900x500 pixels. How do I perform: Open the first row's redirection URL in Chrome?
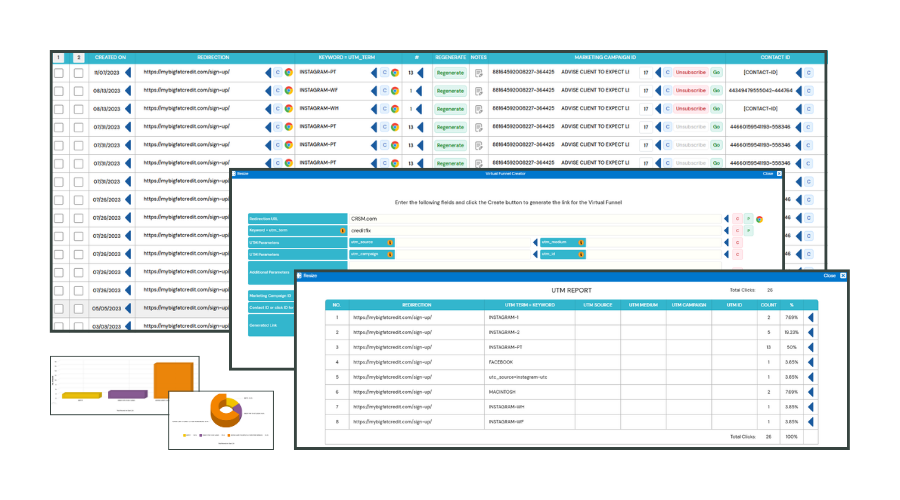point(289,72)
